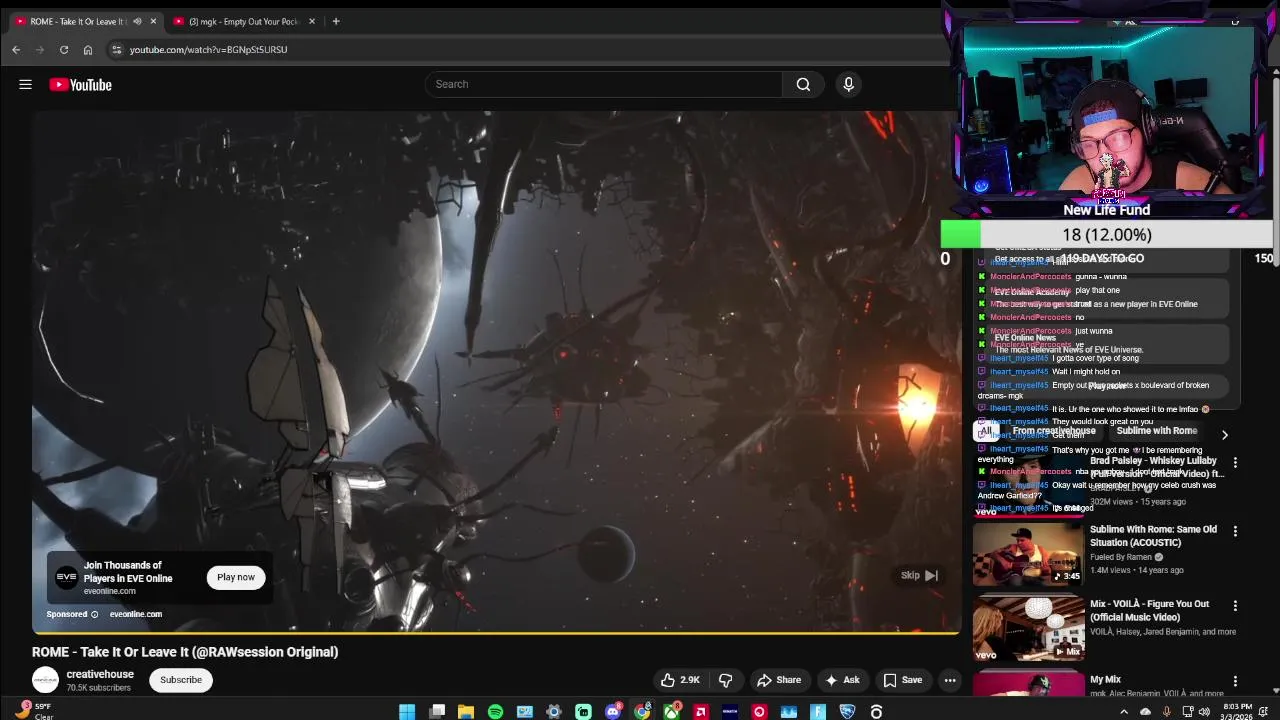Save video to a playlist
This screenshot has width=1280, height=720.
coord(902,680)
